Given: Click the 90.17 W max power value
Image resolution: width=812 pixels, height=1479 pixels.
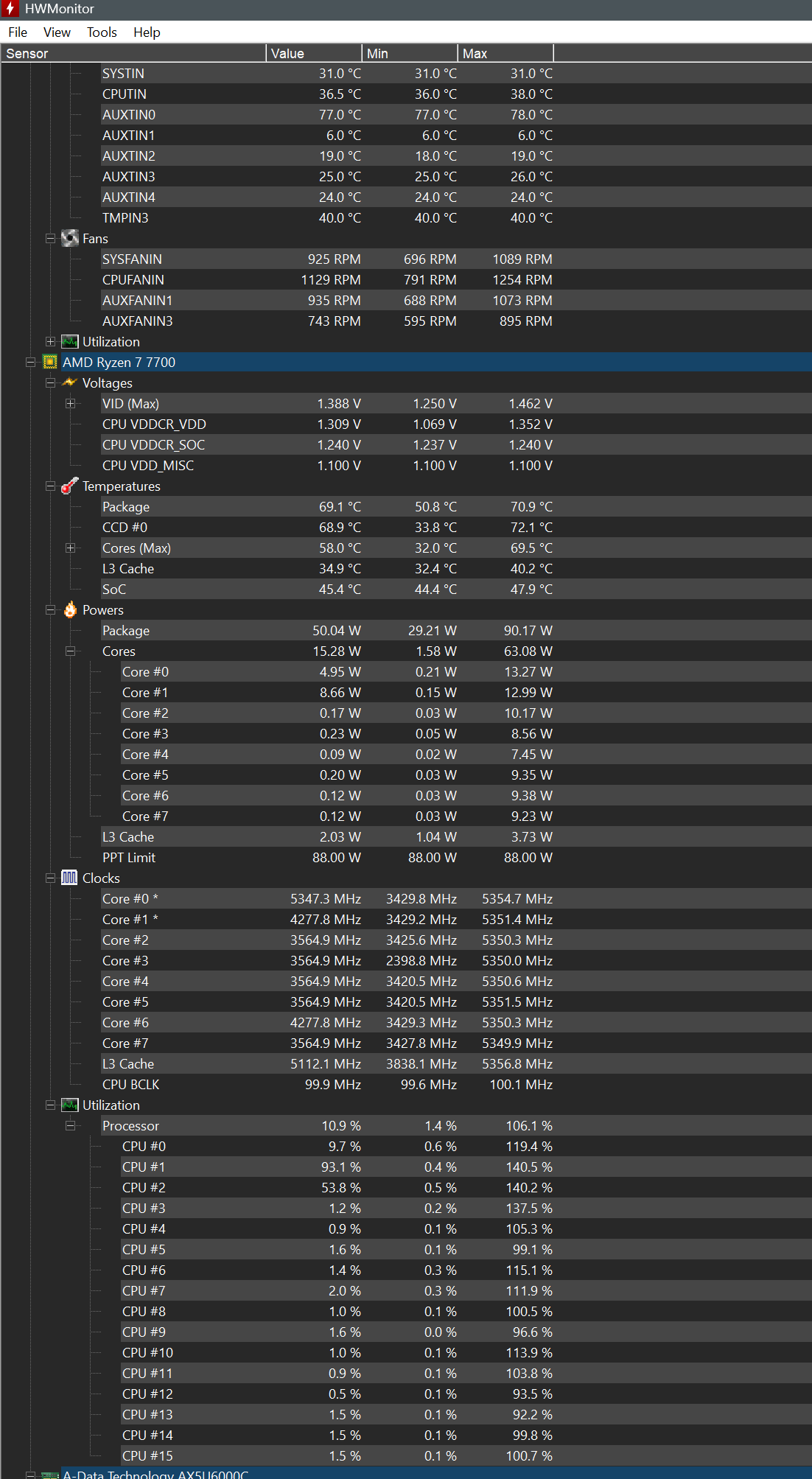Looking at the screenshot, I should [528, 631].
